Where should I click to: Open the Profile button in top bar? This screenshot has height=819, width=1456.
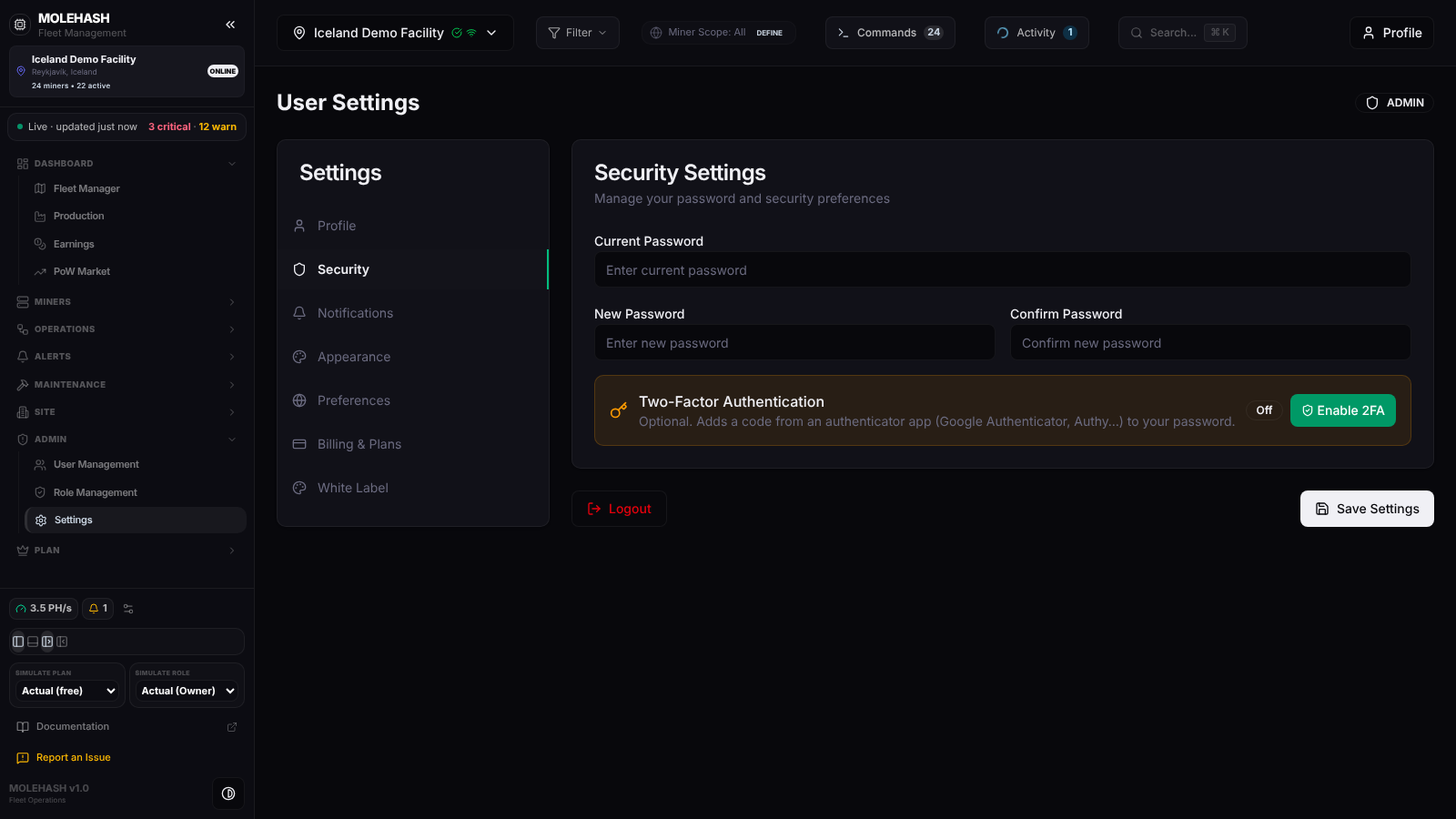point(1391,33)
